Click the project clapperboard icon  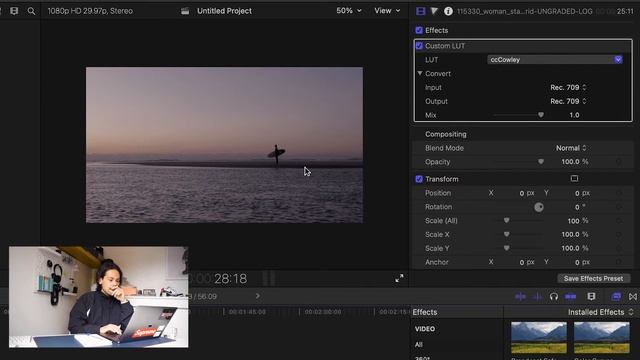[185, 11]
